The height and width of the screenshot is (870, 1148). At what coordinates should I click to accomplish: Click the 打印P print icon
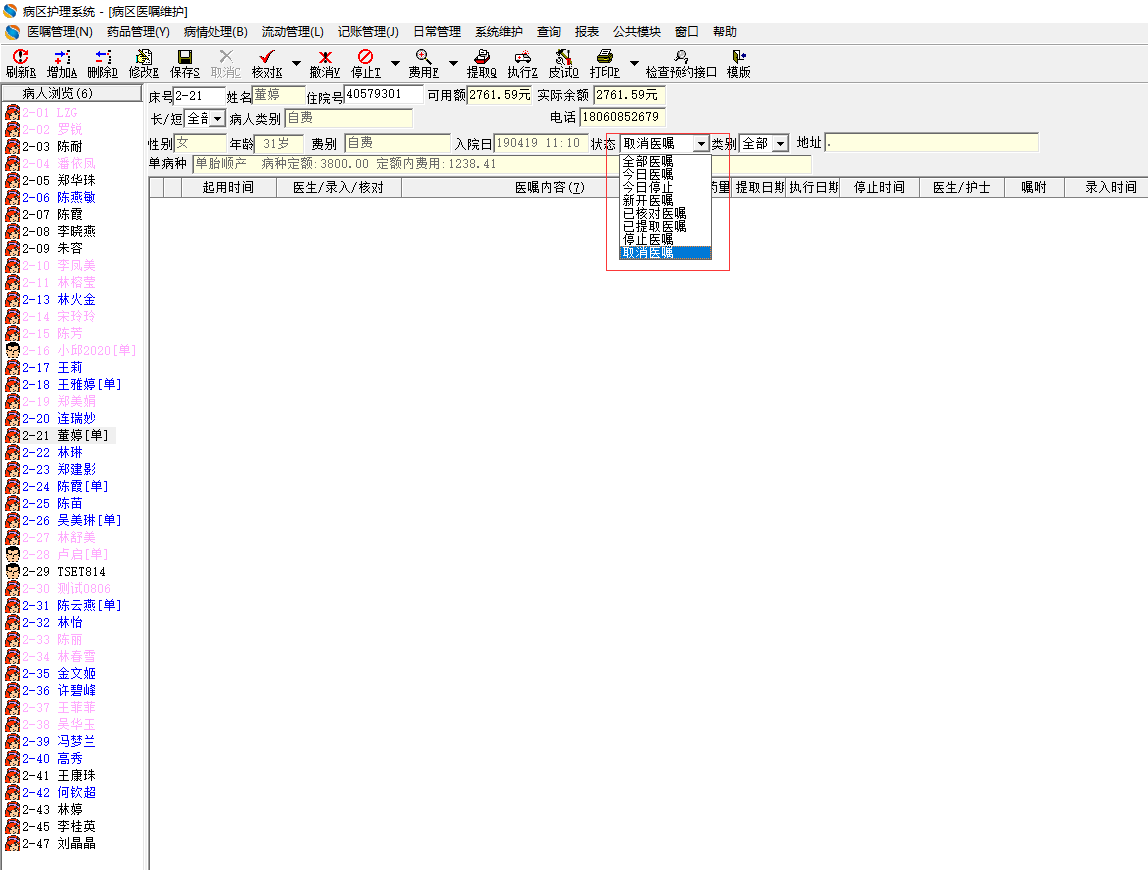(x=605, y=57)
